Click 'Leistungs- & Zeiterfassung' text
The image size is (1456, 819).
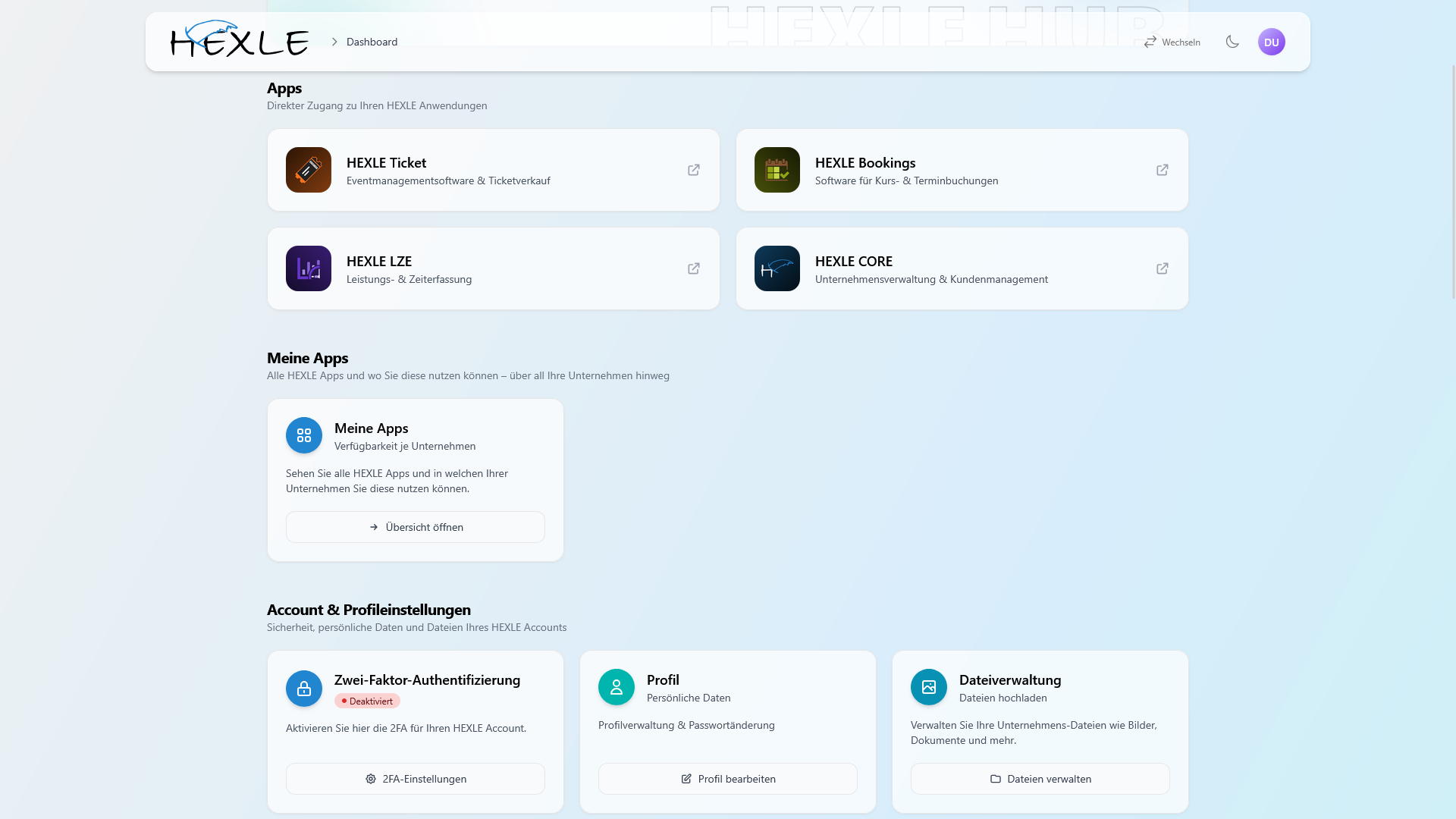409,279
